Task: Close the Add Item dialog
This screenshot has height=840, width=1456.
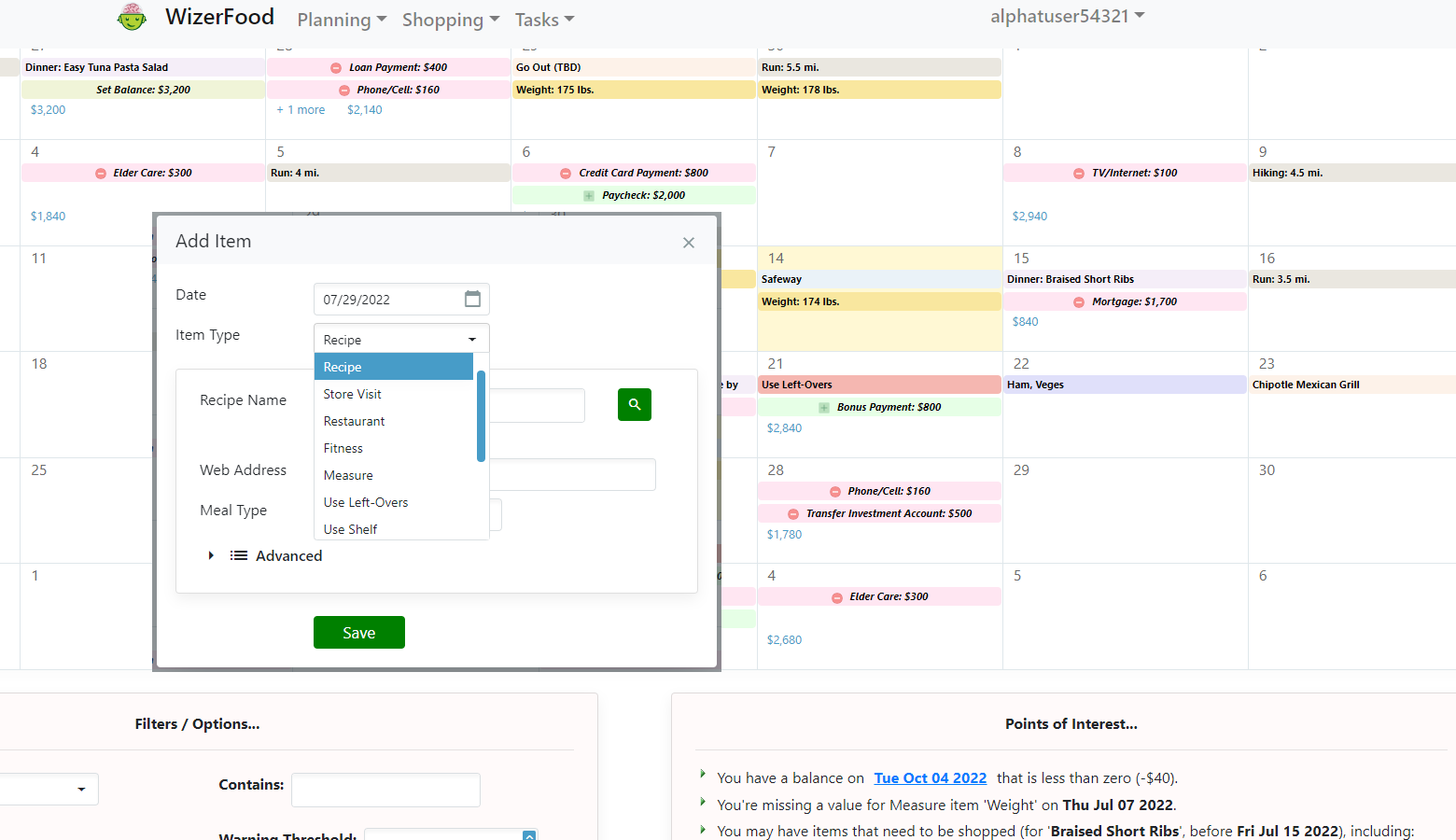Action: 688,243
